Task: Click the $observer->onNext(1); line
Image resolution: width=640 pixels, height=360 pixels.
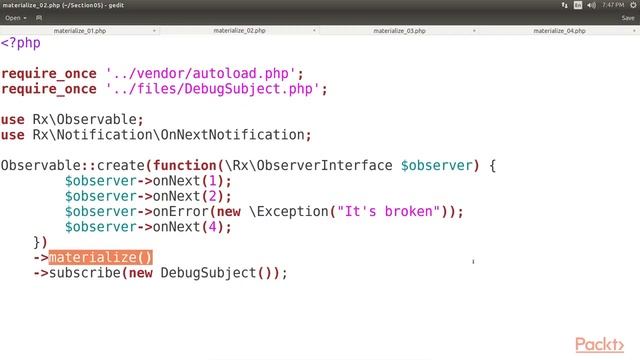Action: (148, 181)
